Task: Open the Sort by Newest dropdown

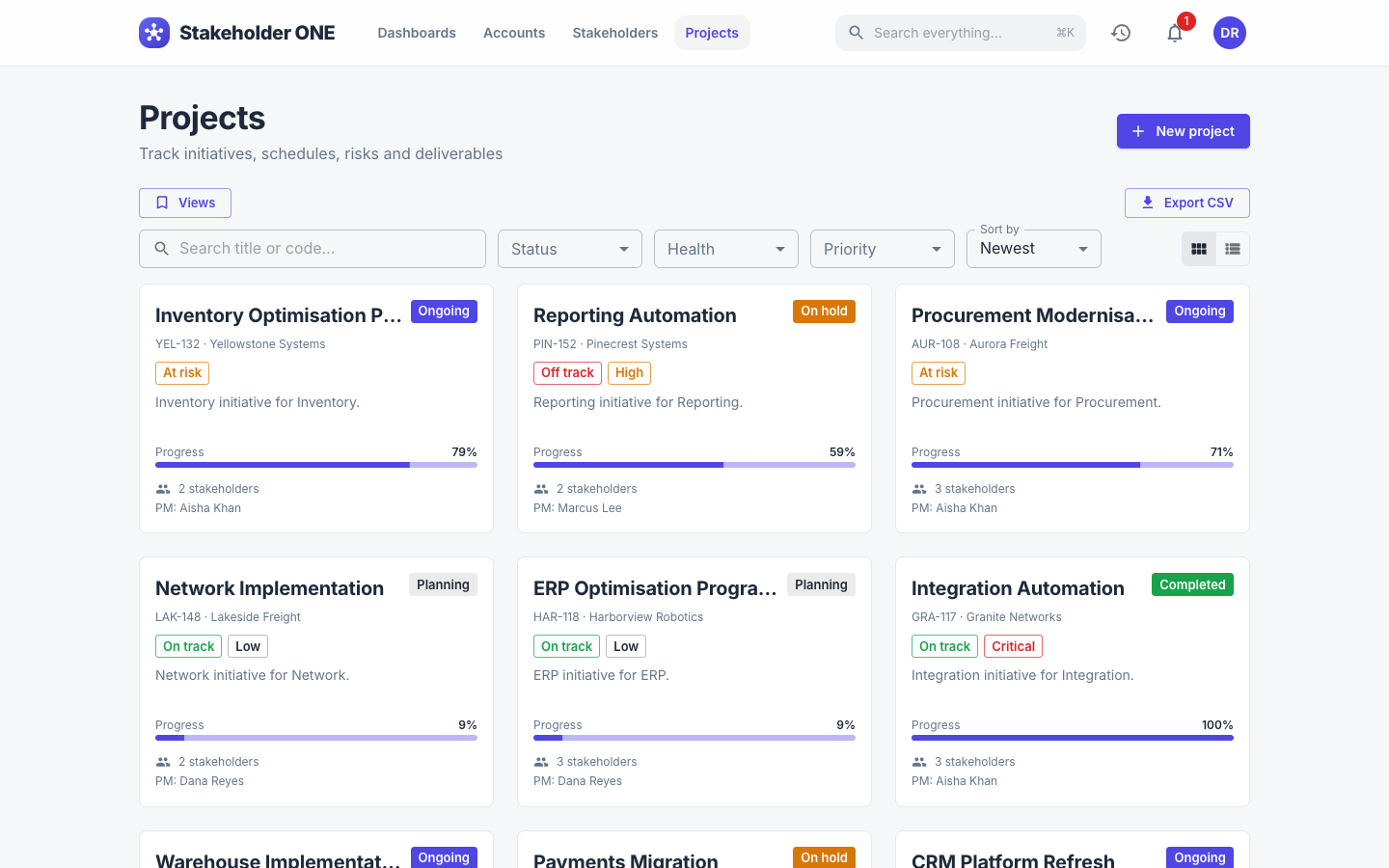Action: coord(1034,249)
